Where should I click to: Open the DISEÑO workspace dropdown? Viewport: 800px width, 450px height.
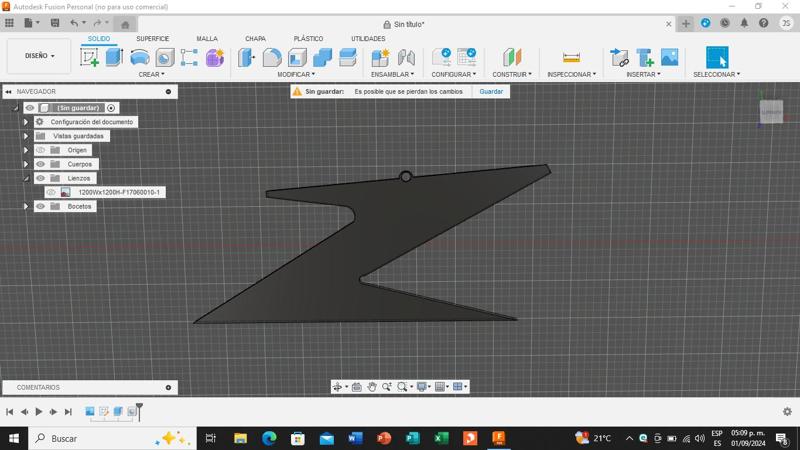[39, 56]
